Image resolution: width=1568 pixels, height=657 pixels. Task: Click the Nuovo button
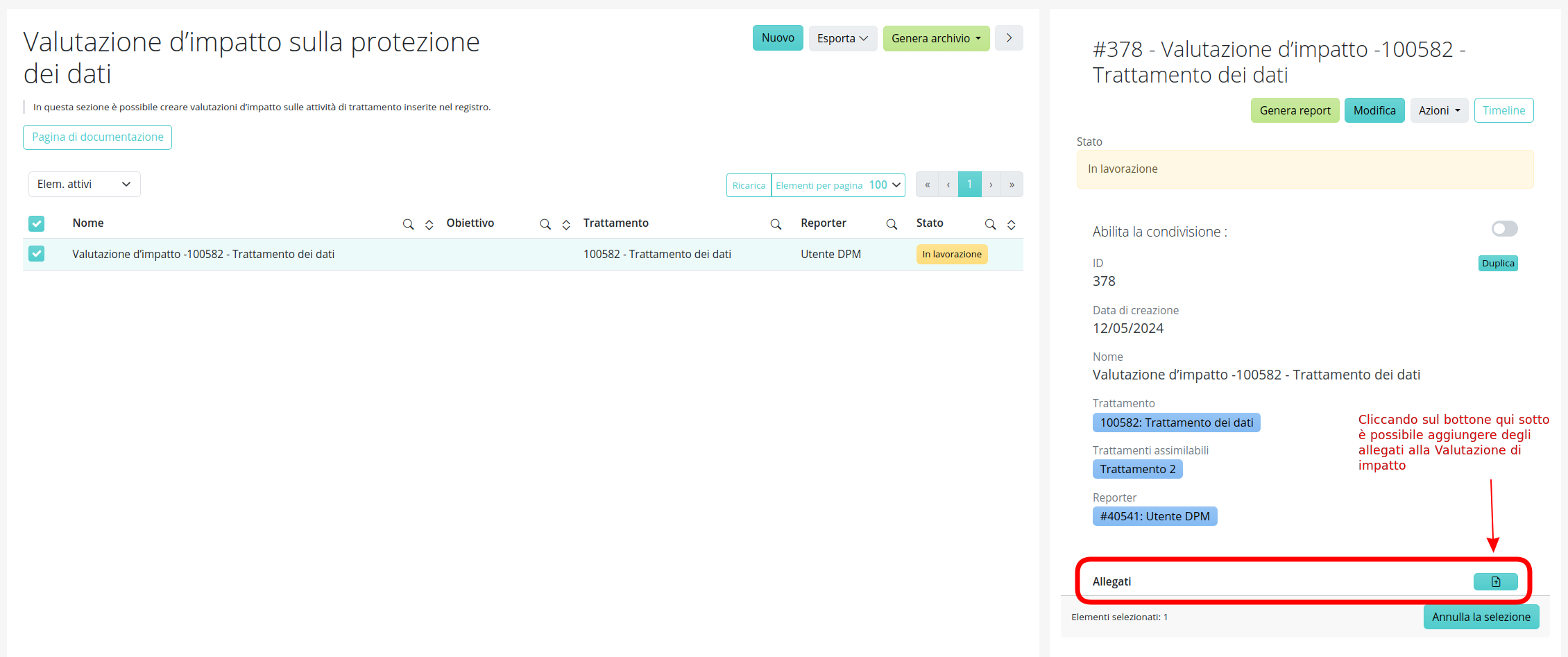coord(778,38)
